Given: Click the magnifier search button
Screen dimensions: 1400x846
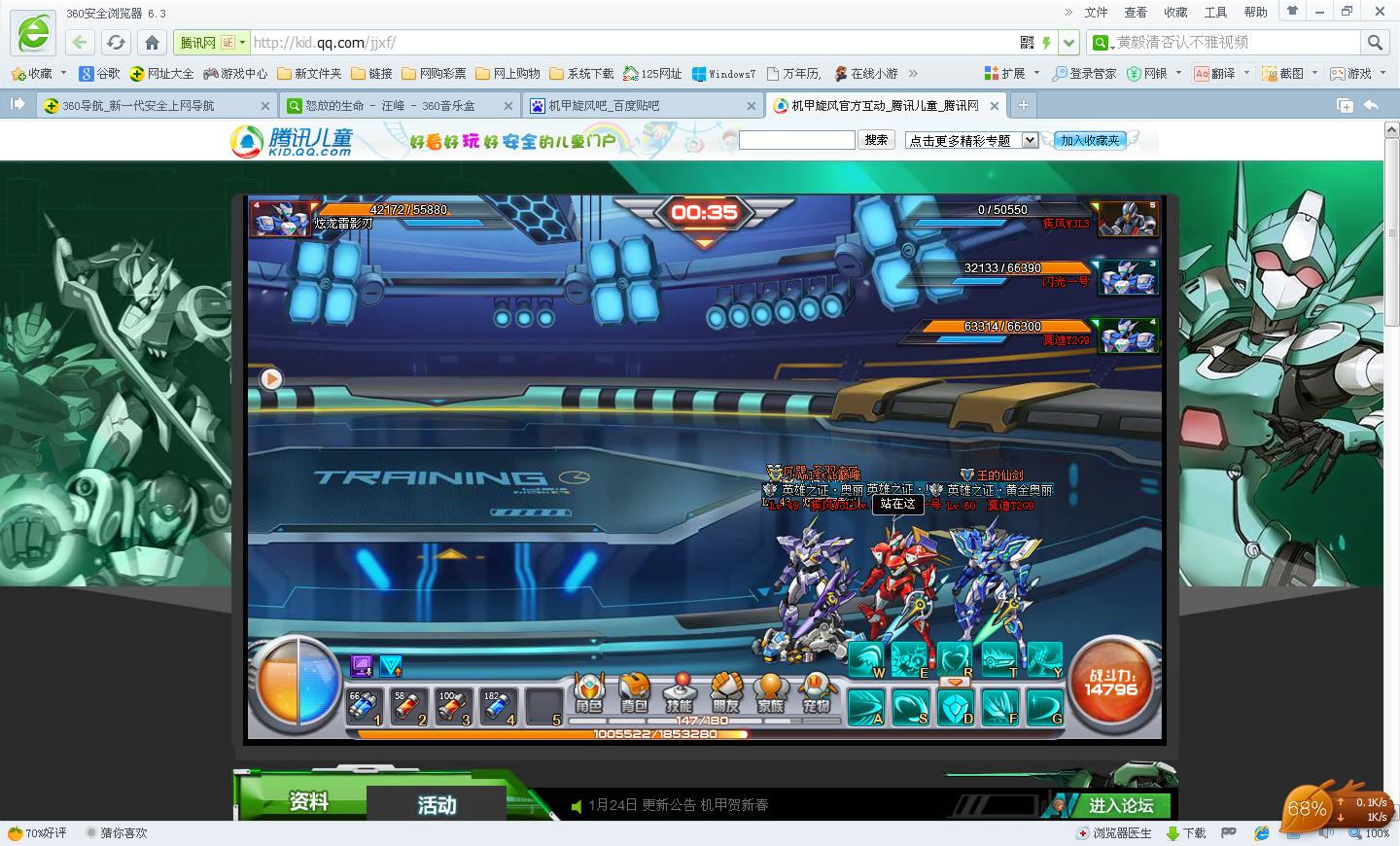Looking at the screenshot, I should 1375,42.
